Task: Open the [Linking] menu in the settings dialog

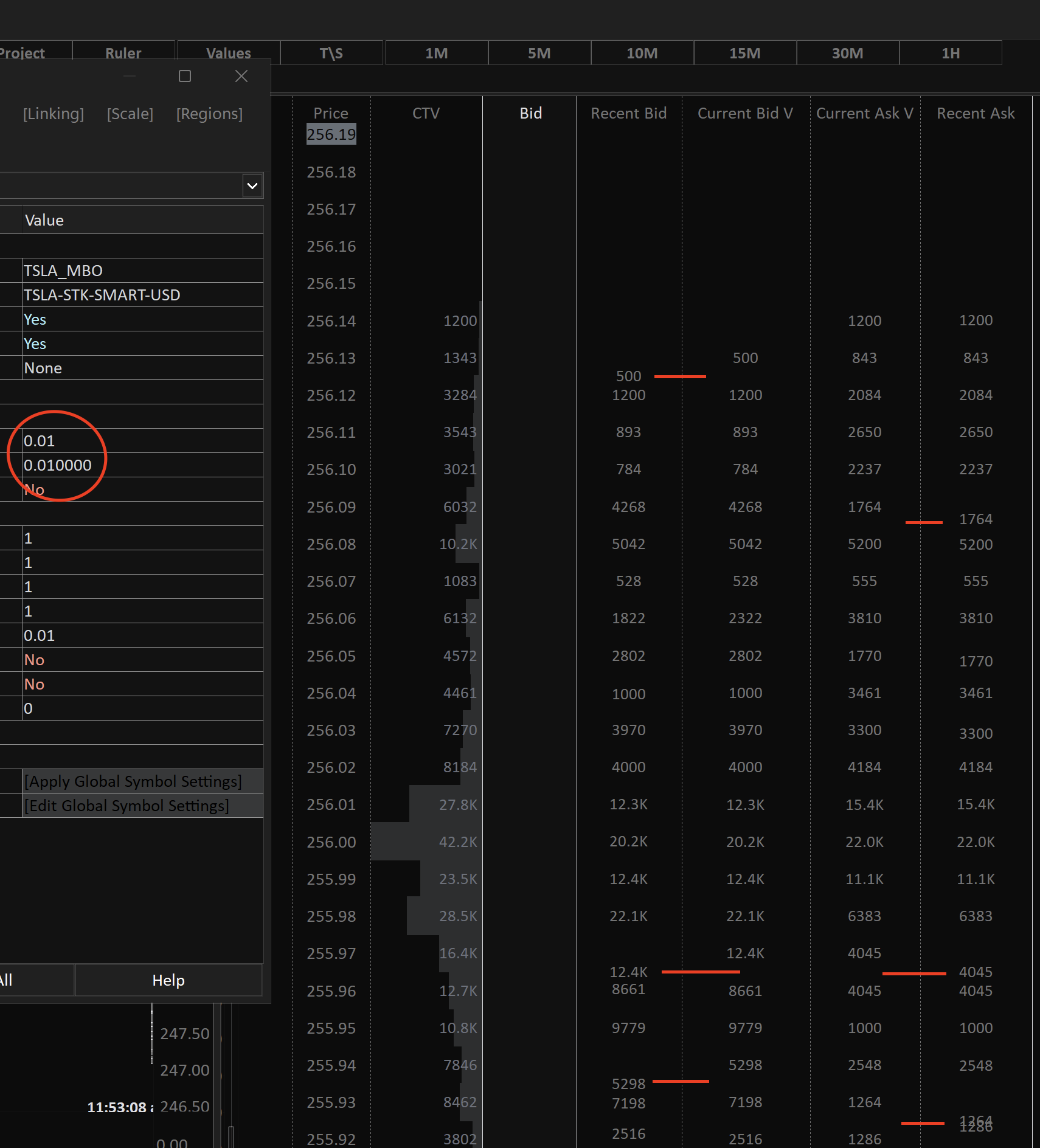Action: point(54,114)
